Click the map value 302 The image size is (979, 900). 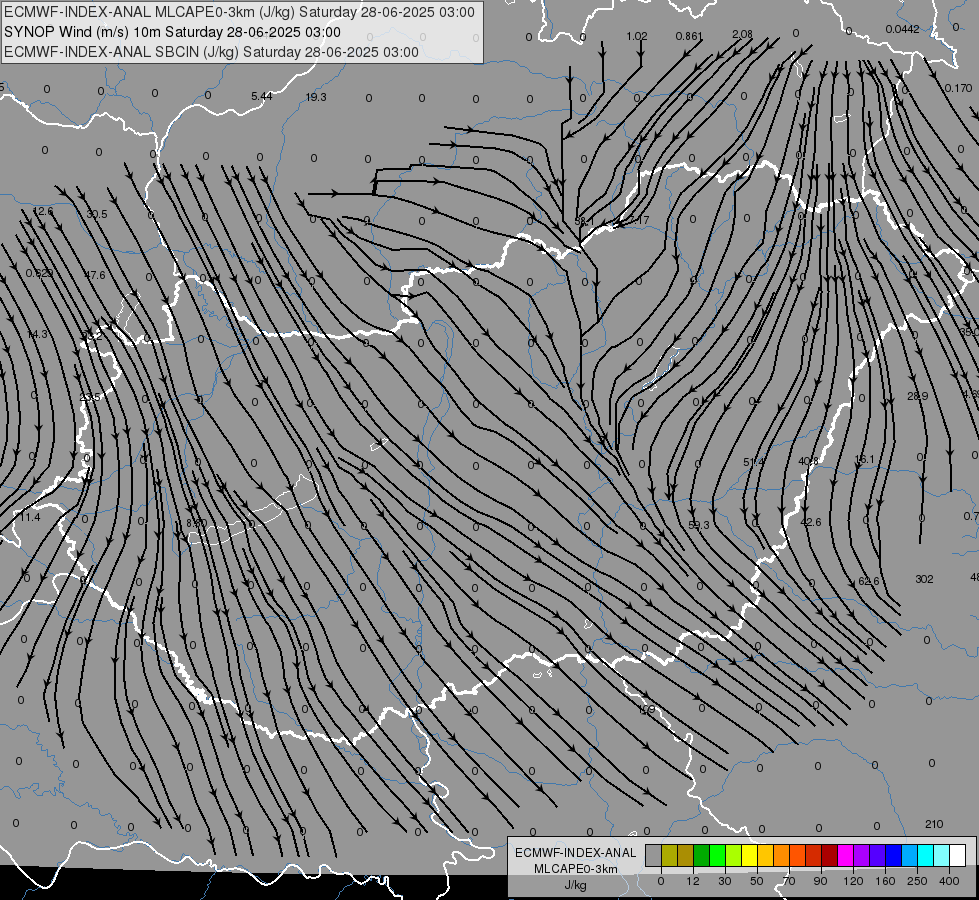tap(924, 579)
